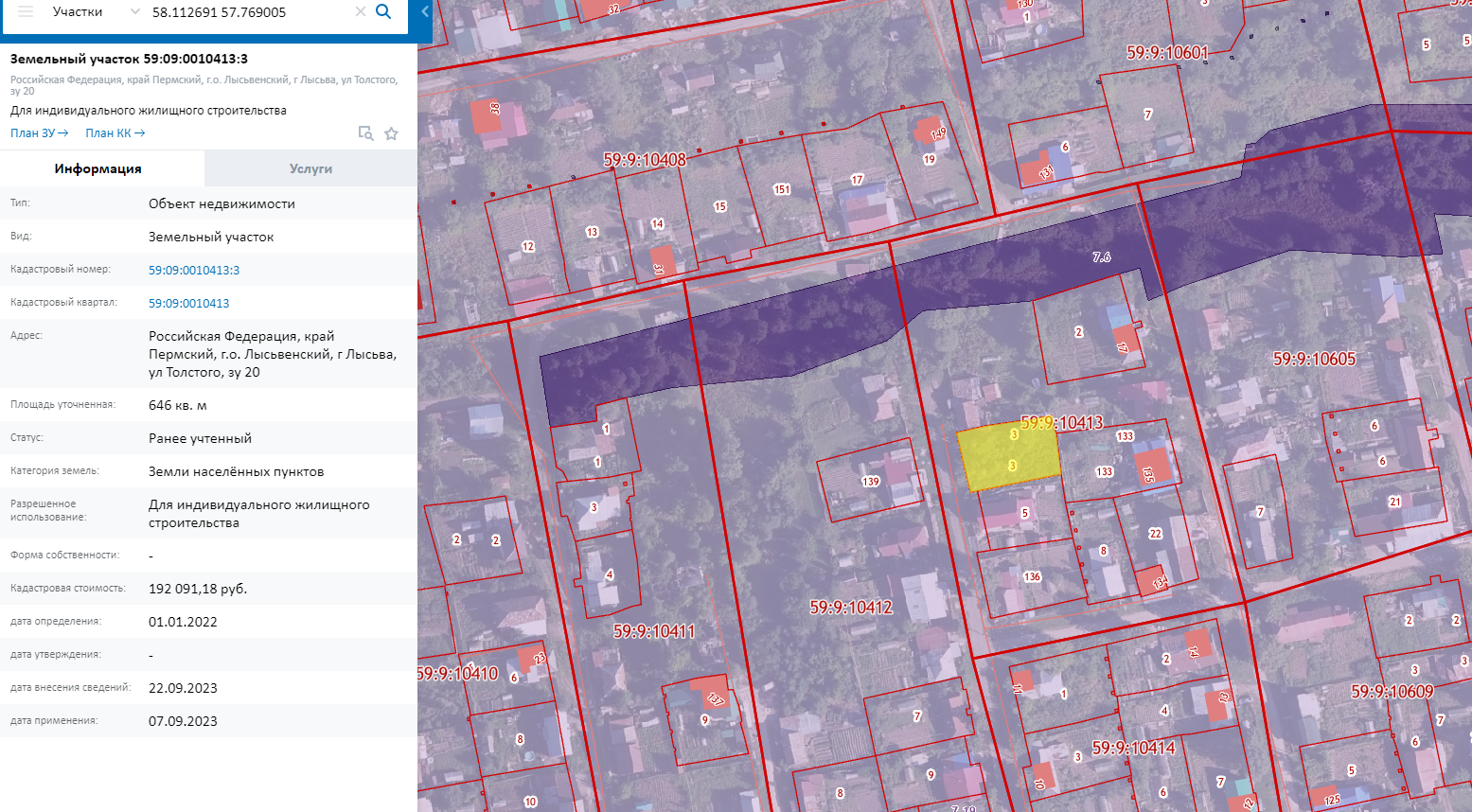The height and width of the screenshot is (812, 1472).
Task: Open the hamburger main menu
Action: click(26, 11)
